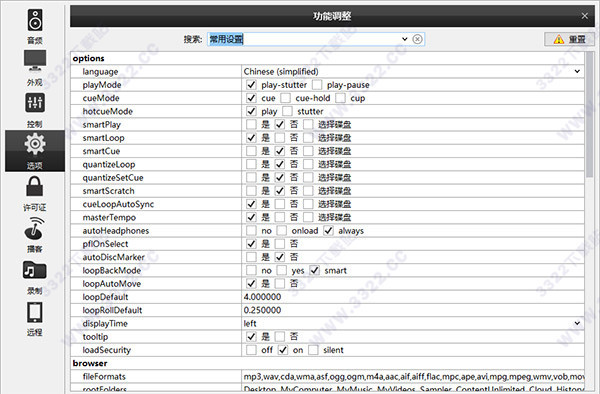Open the Audio settings speaker icon

coord(35,20)
